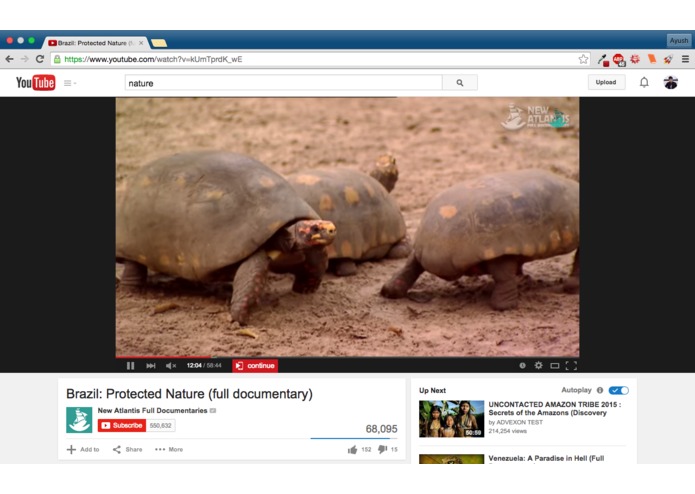Go forward in browser

24,59
